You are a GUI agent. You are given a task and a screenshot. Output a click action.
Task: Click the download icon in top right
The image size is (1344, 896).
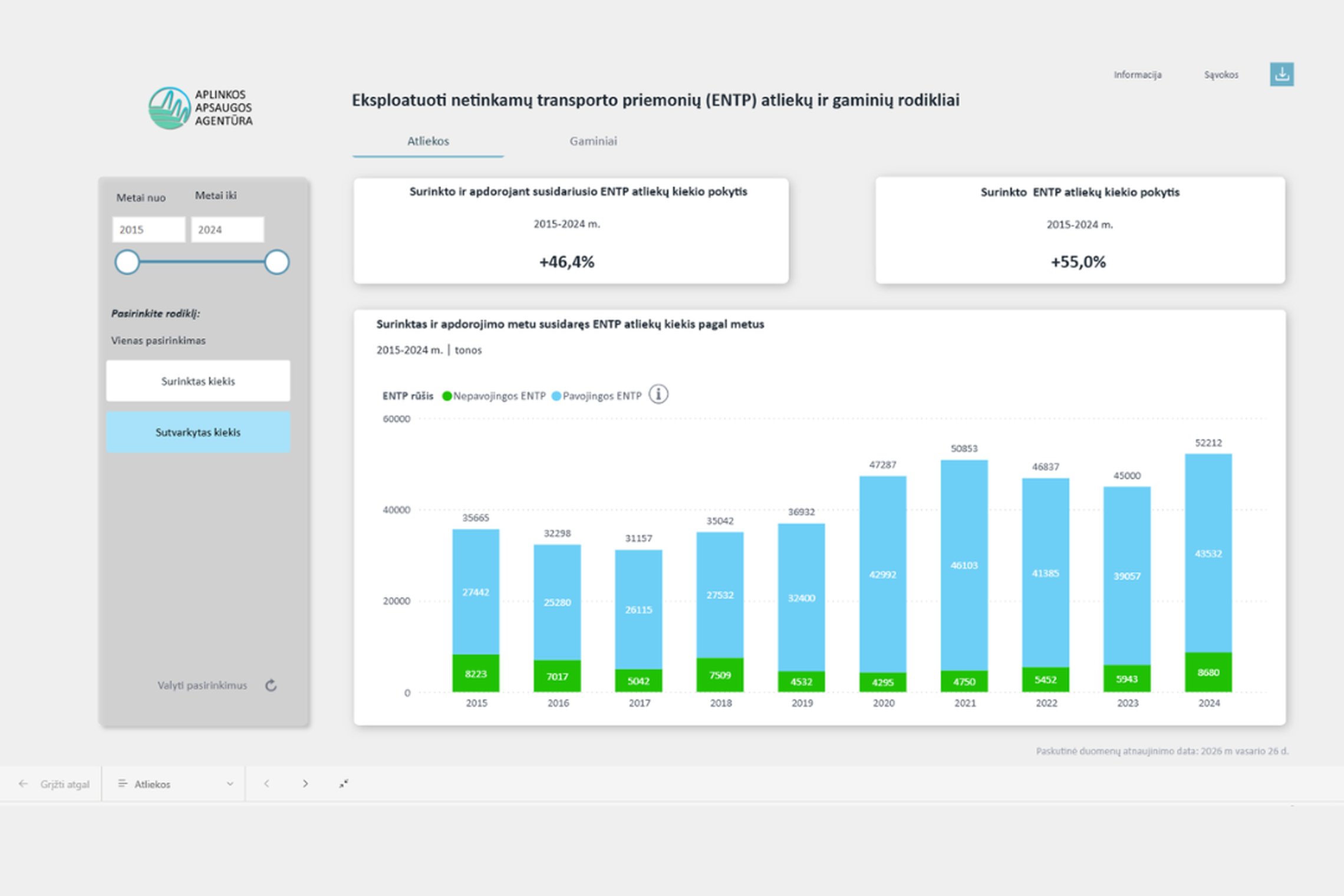click(1282, 74)
